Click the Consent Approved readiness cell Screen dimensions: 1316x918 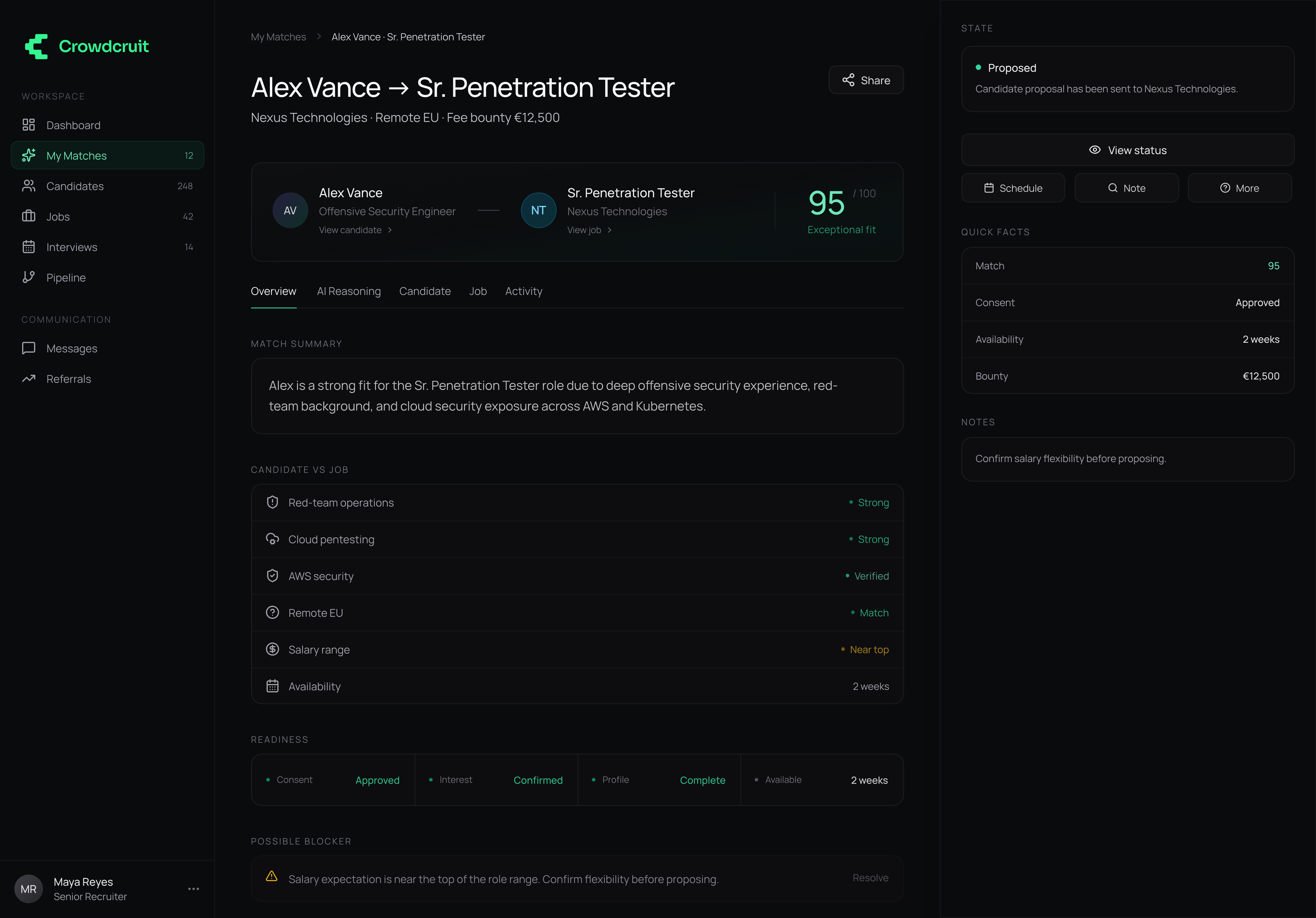333,779
